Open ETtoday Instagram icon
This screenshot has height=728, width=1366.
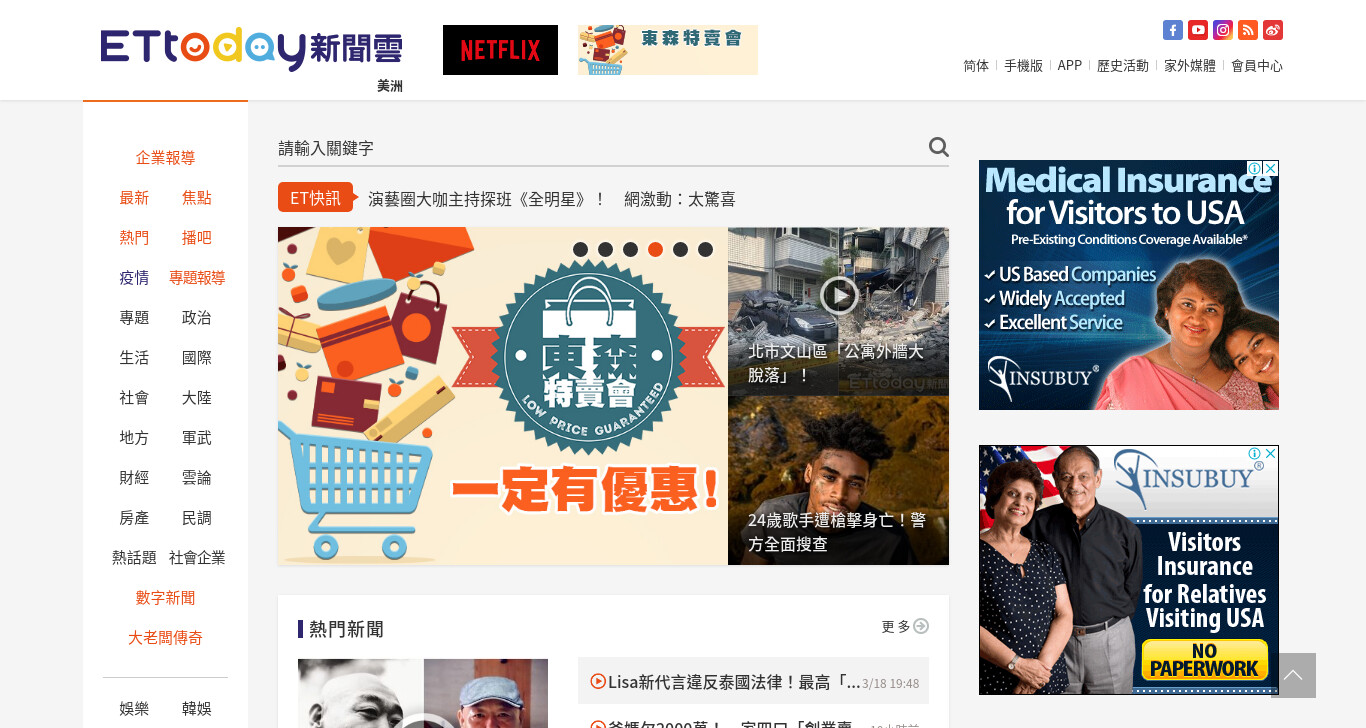click(1223, 30)
